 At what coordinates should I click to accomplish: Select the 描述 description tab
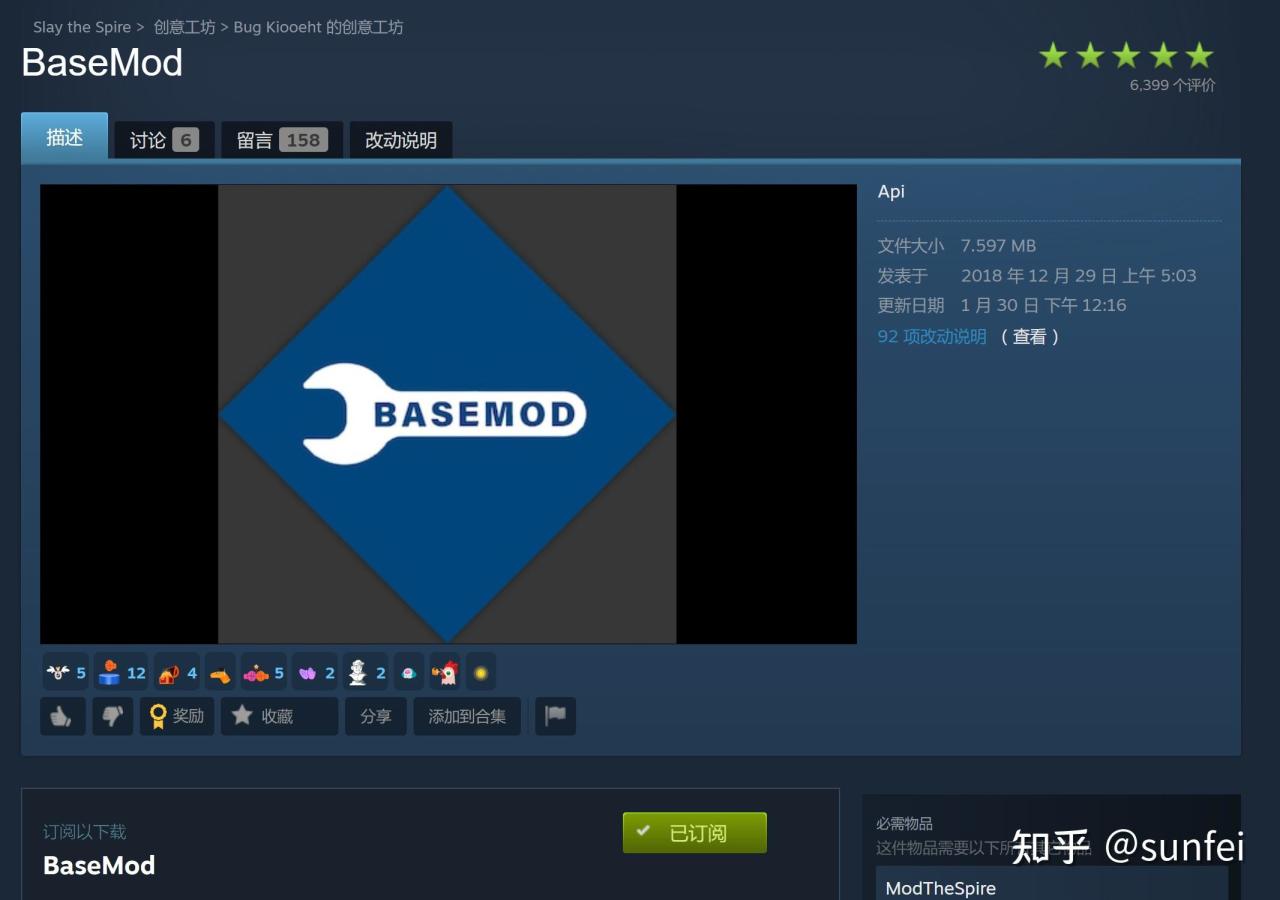point(64,137)
